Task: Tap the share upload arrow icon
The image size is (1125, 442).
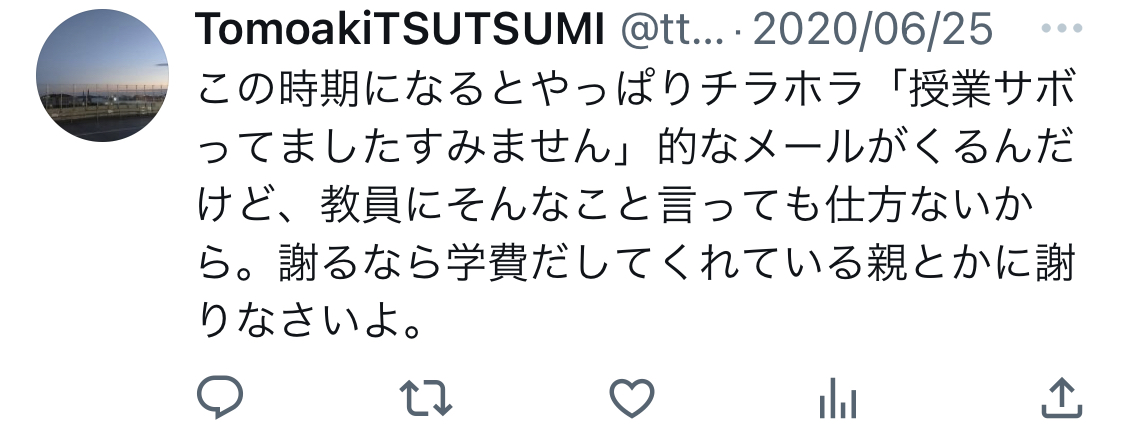Action: tap(1061, 398)
